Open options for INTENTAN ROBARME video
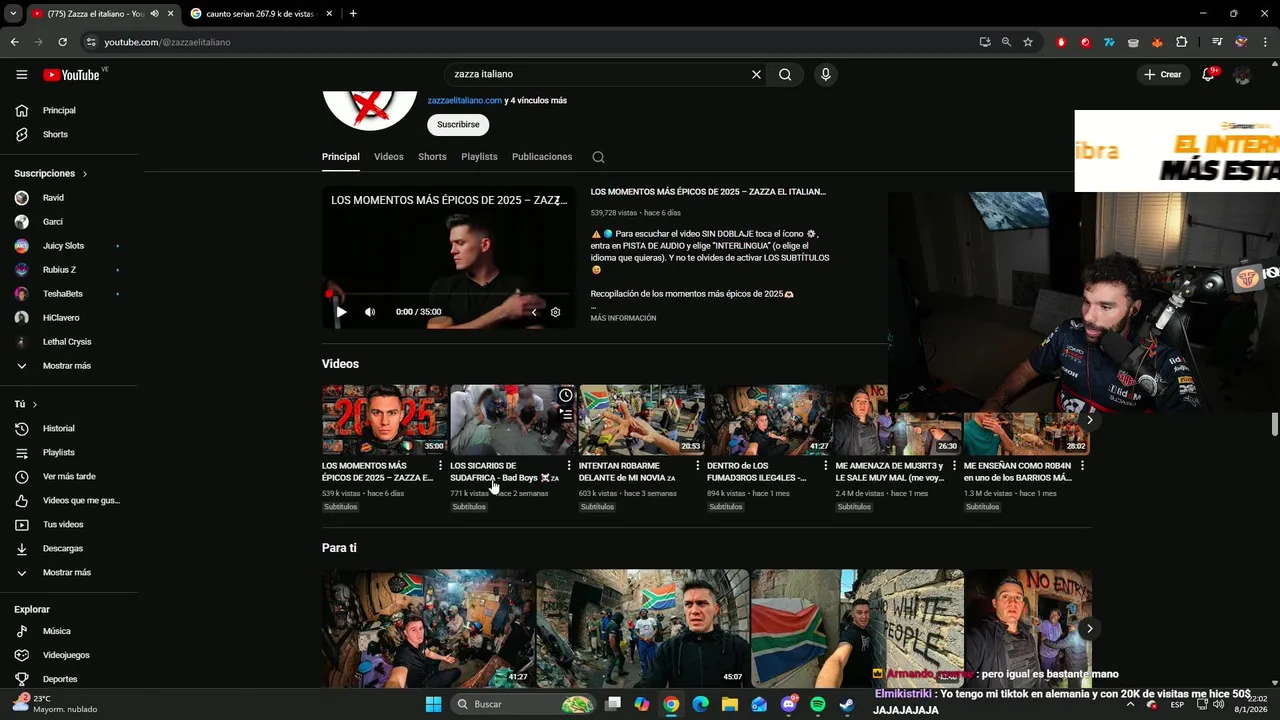This screenshot has height=720, width=1280. click(697, 466)
